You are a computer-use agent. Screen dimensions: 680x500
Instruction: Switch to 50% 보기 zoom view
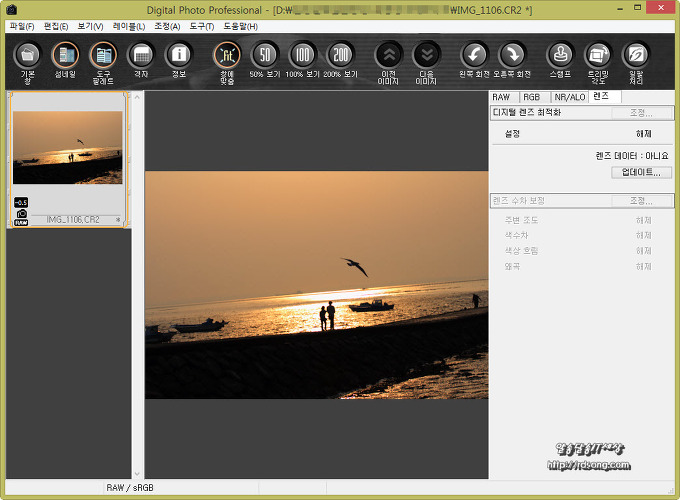coord(265,56)
